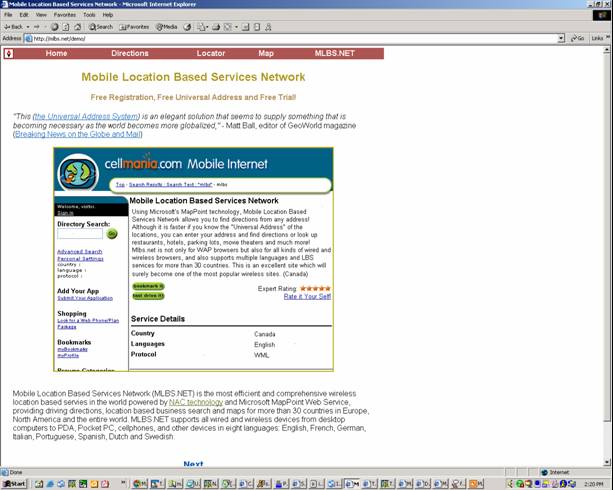Image resolution: width=613 pixels, height=490 pixels.
Task: Click Directions in the red navigation bar
Action: click(x=130, y=53)
